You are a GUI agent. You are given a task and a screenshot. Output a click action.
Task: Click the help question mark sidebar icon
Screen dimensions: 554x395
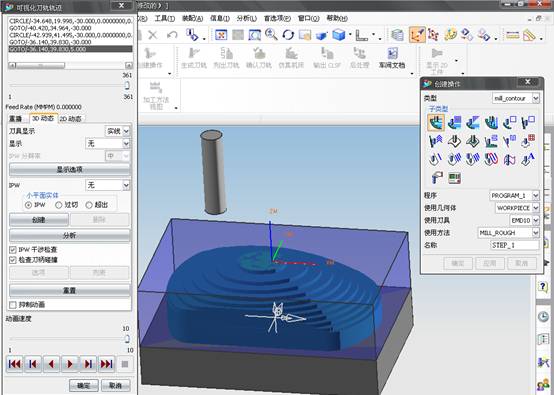[543, 286]
